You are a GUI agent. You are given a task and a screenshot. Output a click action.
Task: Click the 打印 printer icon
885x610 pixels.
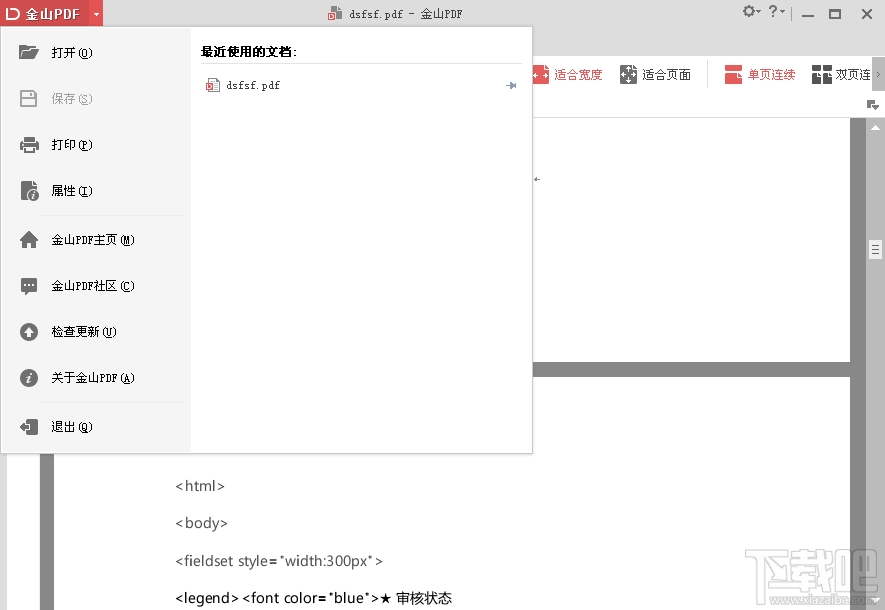tap(27, 144)
